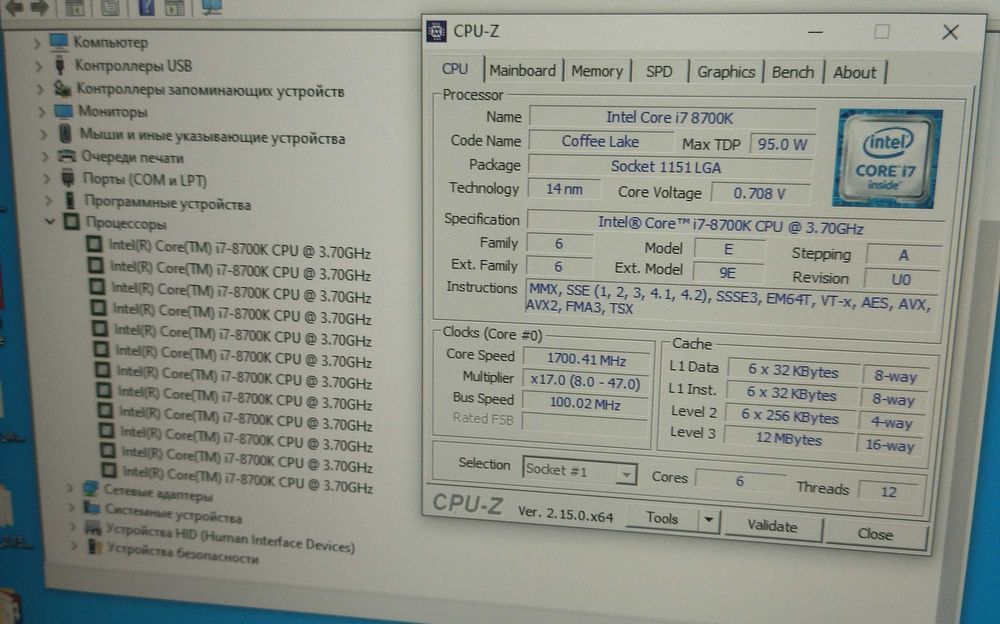The width and height of the screenshot is (1000, 624).
Task: Select the Мыши и иные указывающие устройства label
Action: [212, 137]
